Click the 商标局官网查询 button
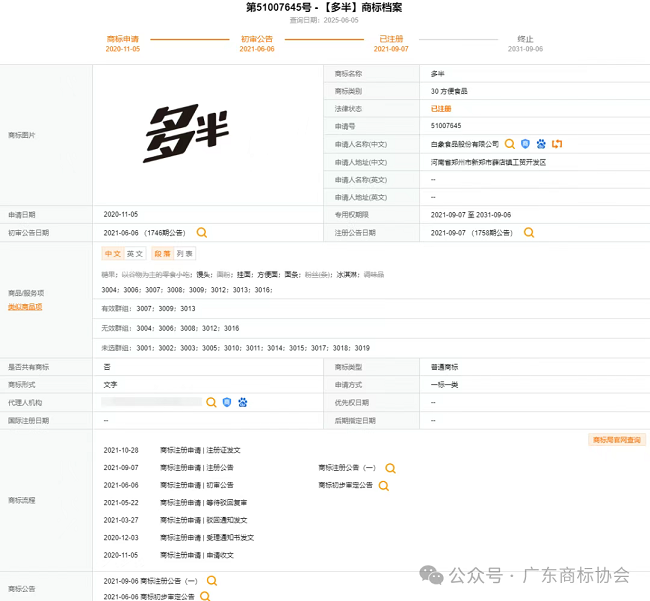 point(617,439)
